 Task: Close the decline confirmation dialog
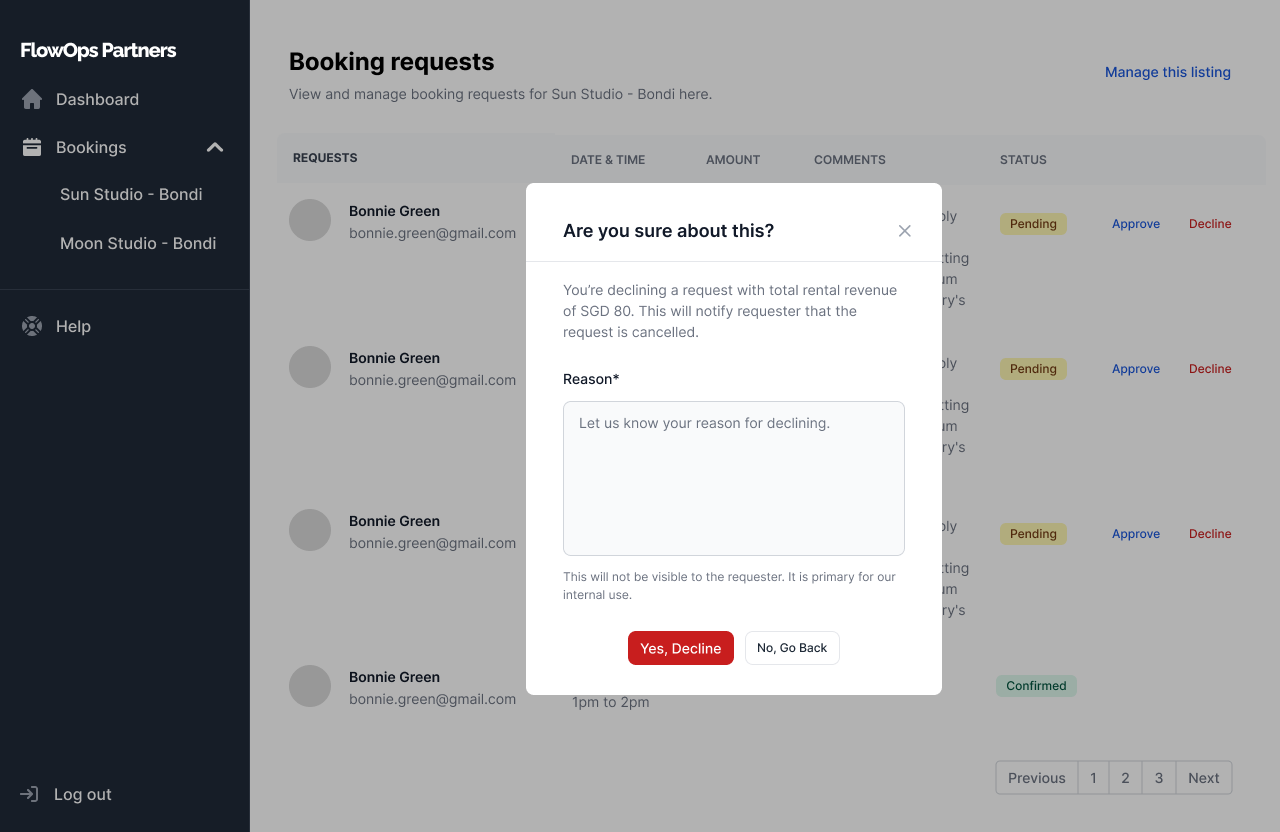tap(905, 231)
